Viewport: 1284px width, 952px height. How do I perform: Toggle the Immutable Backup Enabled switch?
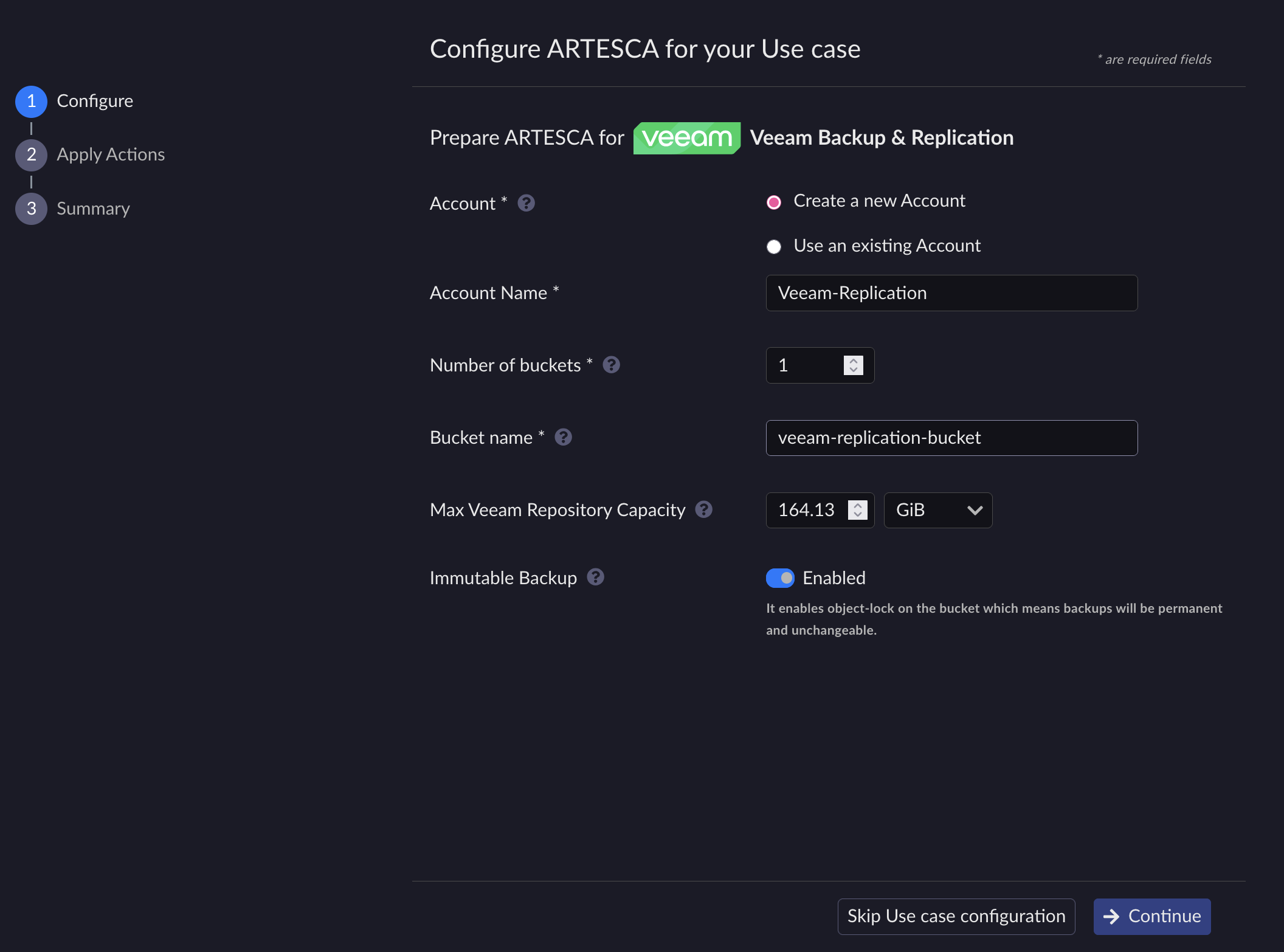(780, 578)
